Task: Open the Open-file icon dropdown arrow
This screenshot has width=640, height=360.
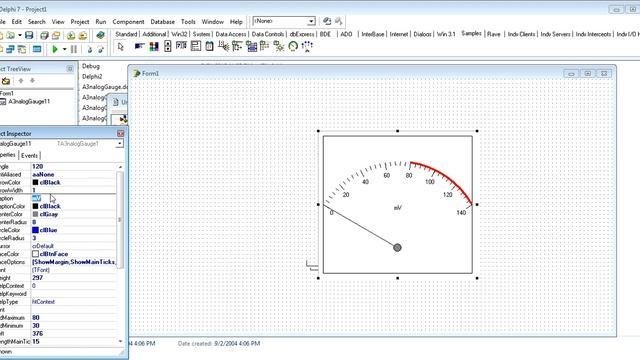Action: click(19, 36)
